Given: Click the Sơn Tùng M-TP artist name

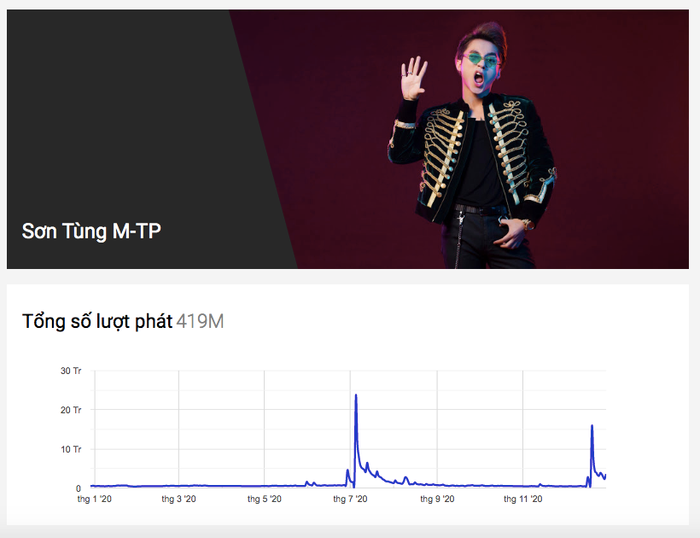Looking at the screenshot, I should (x=91, y=231).
